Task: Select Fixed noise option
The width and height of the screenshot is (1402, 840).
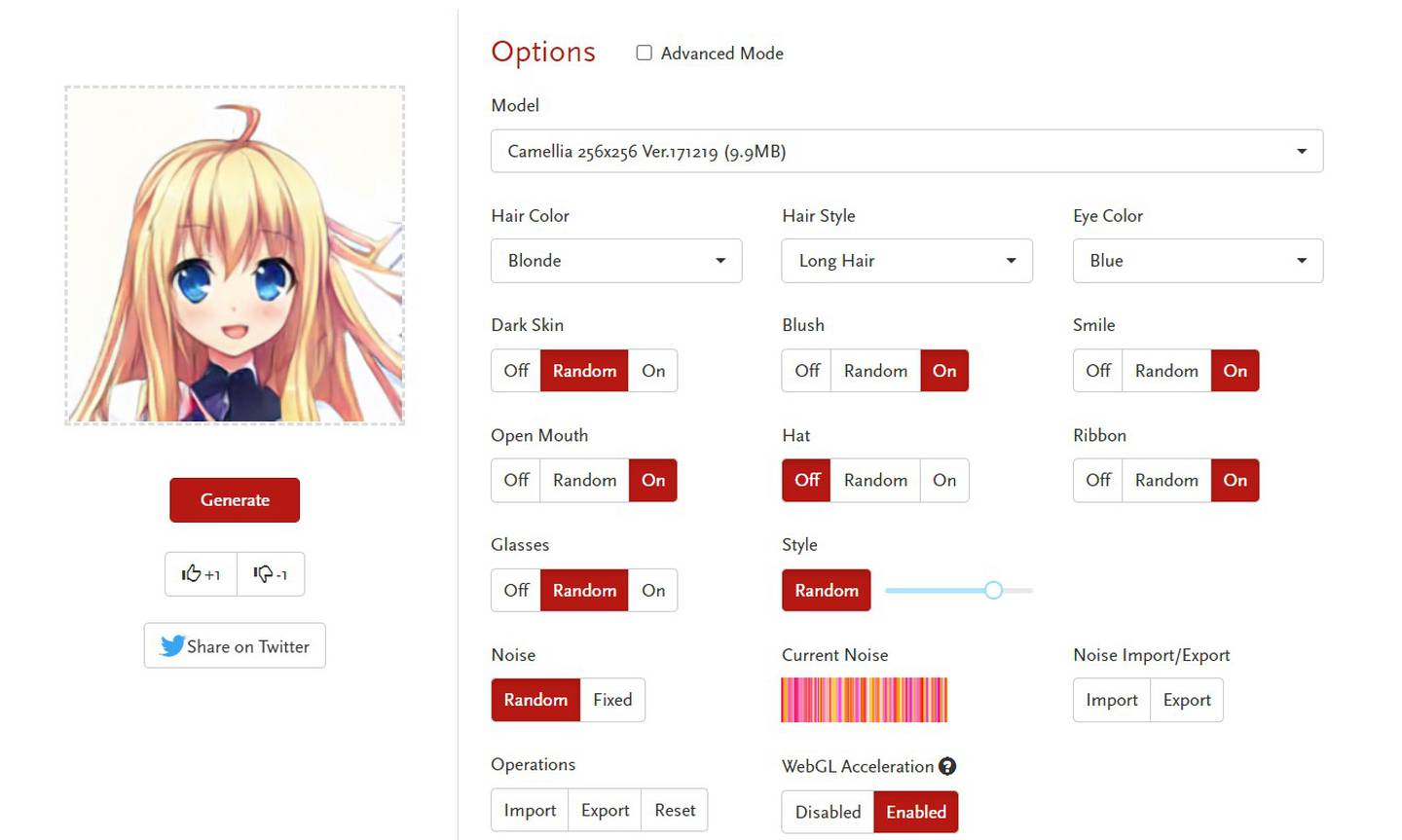Action: tap(612, 700)
